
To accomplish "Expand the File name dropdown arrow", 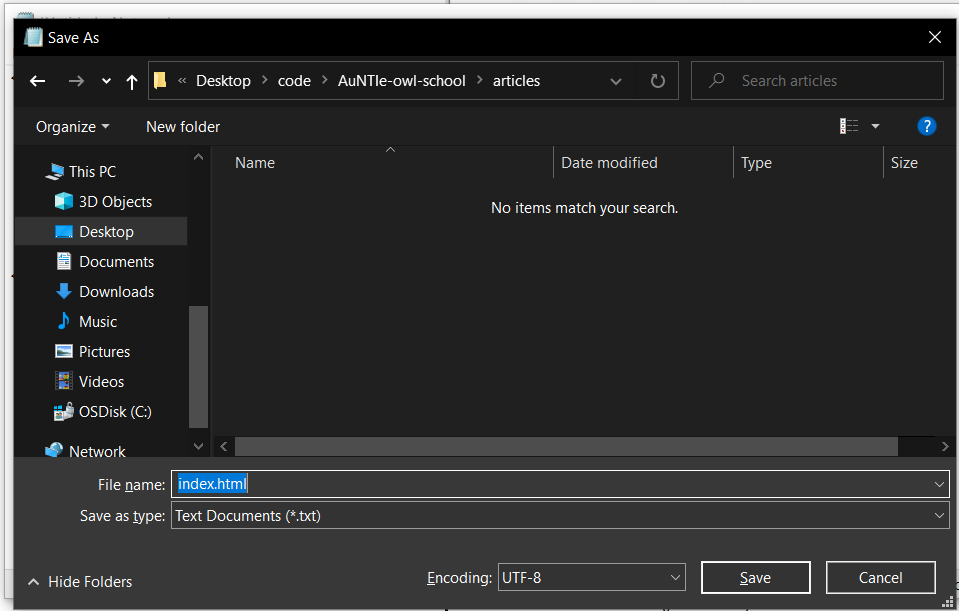I will tap(939, 484).
